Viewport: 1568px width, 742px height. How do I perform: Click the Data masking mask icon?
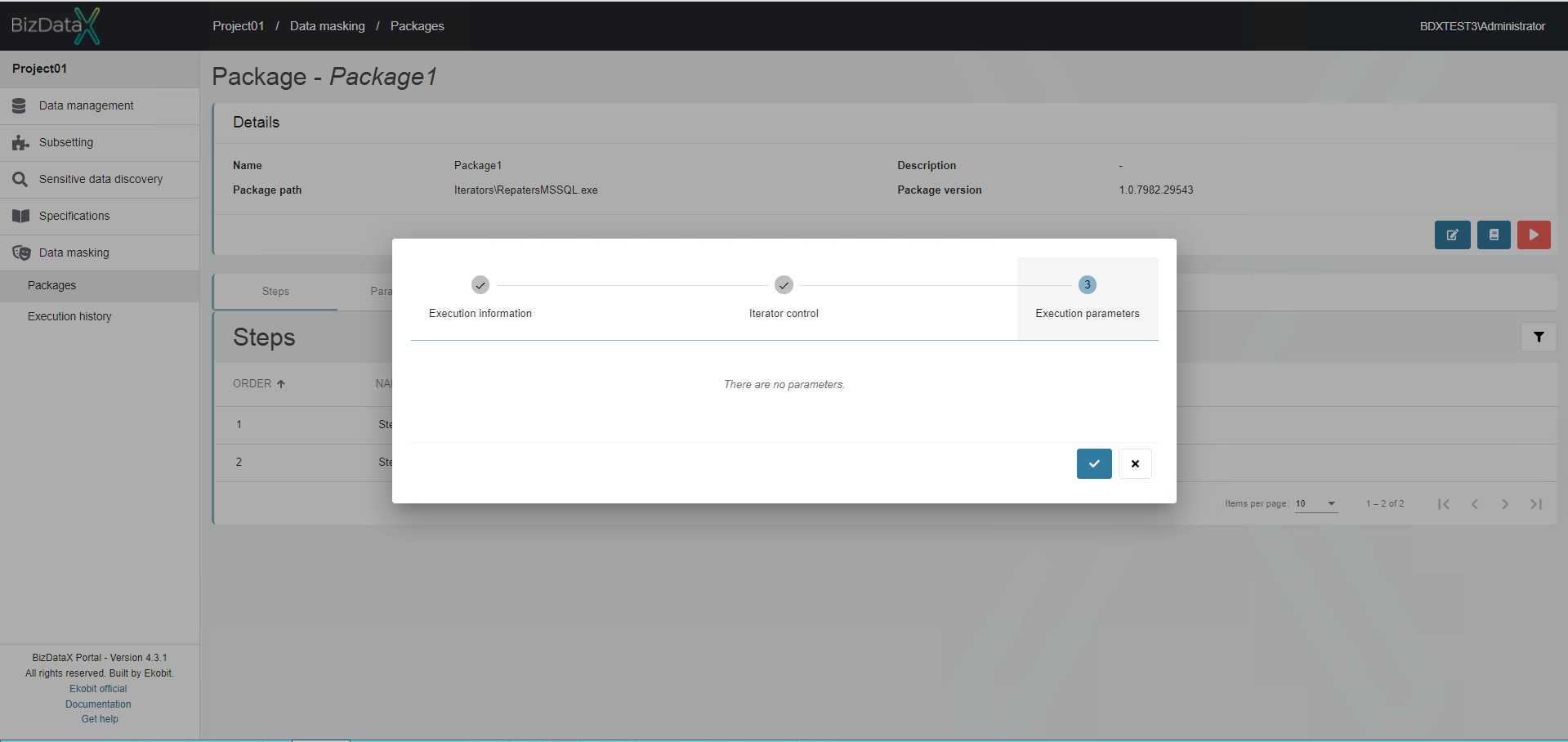(21, 253)
